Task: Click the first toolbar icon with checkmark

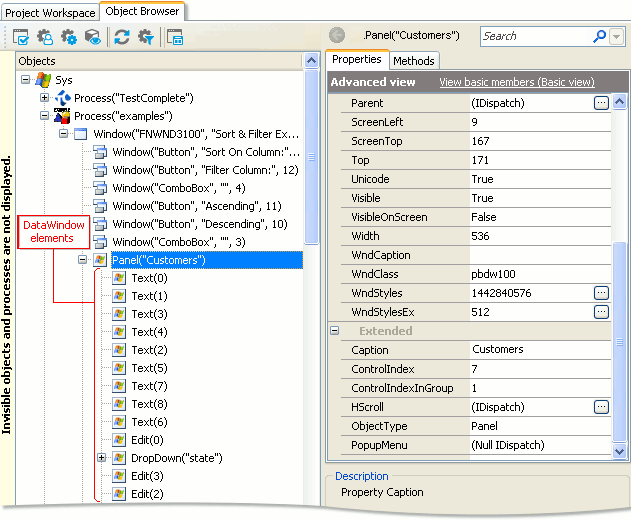Action: (21, 38)
